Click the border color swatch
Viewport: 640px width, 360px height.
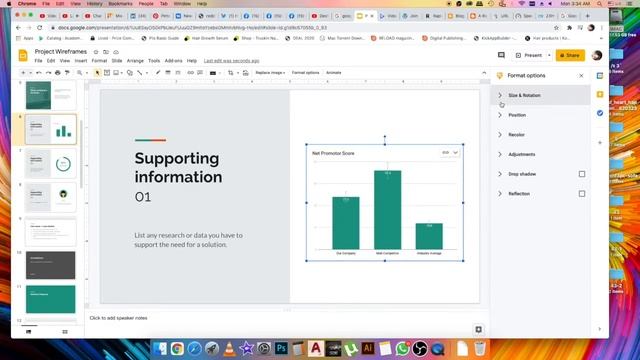pos(213,73)
